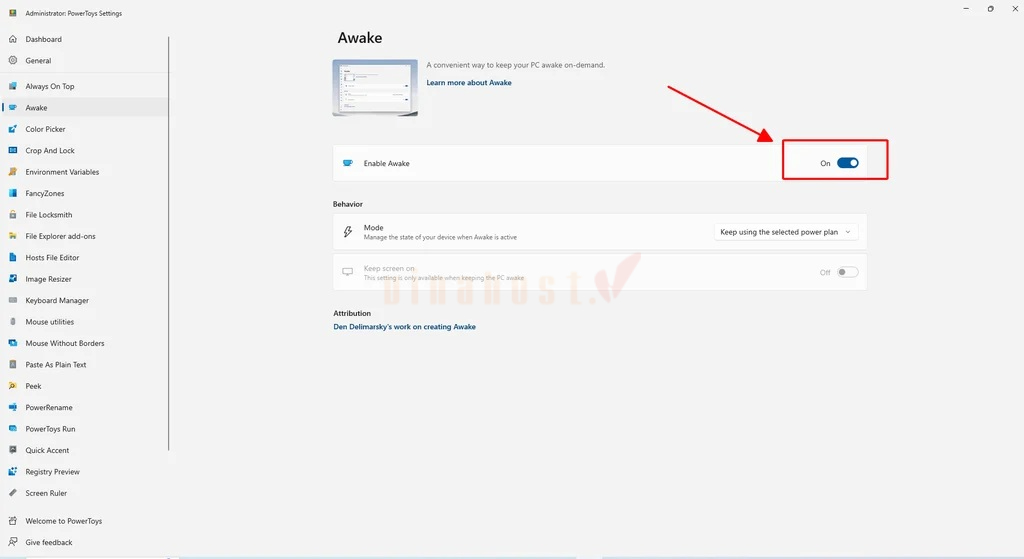Open the Dashboard home icon
Viewport: 1024px width, 559px height.
tap(12, 39)
